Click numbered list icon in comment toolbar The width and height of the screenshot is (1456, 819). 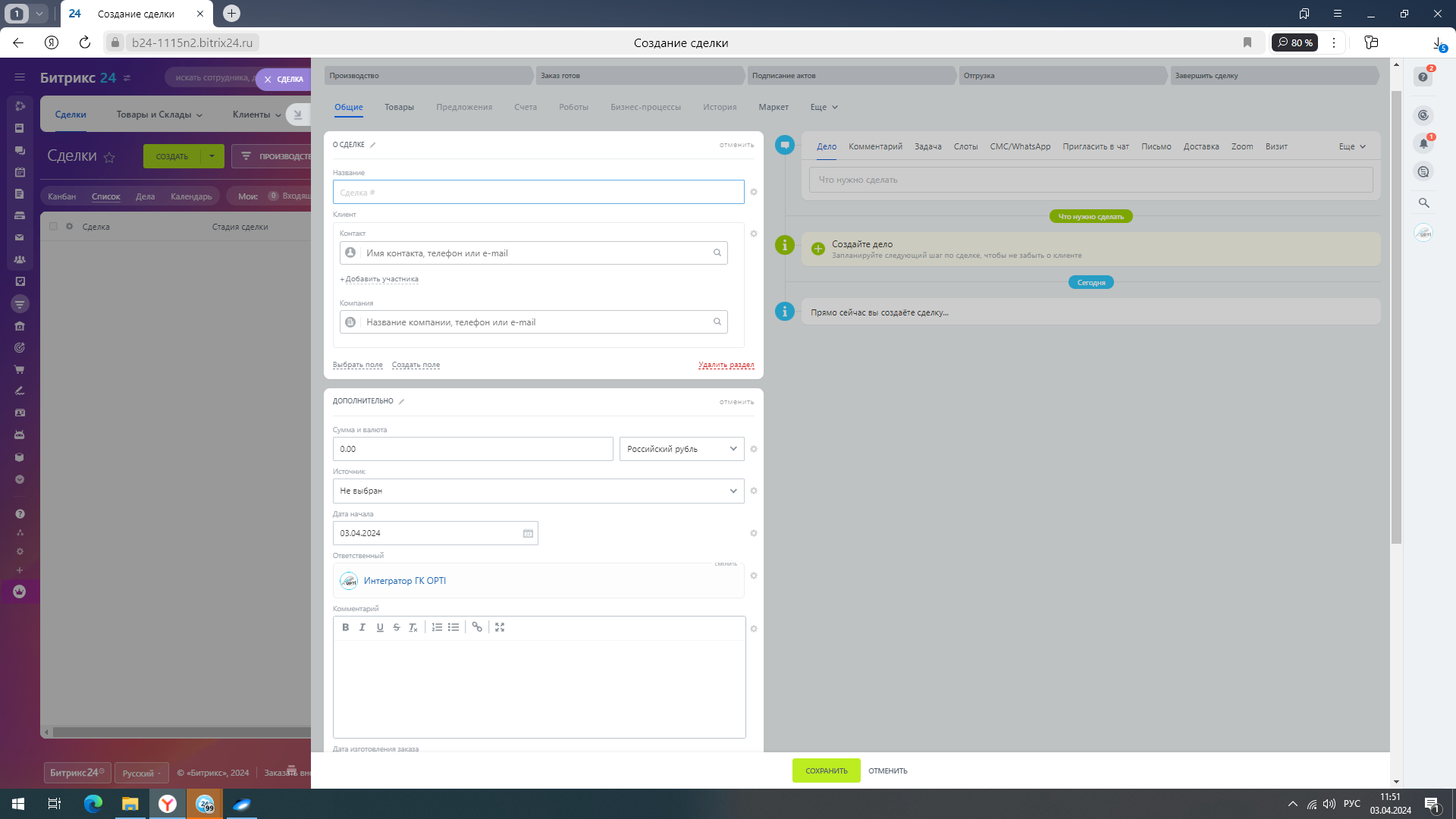tap(437, 627)
